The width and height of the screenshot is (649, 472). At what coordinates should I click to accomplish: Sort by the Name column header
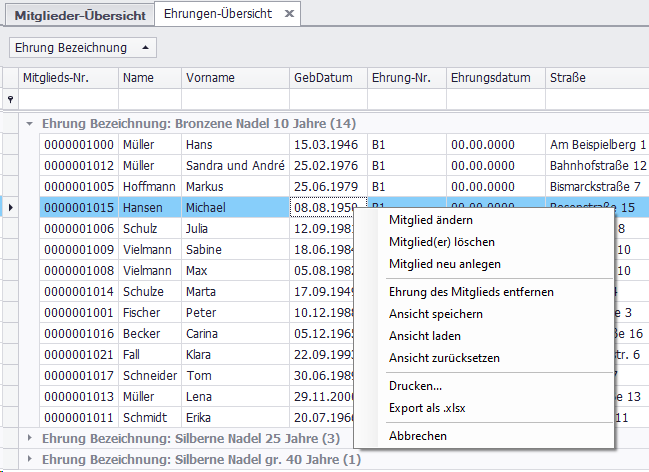[x=149, y=77]
